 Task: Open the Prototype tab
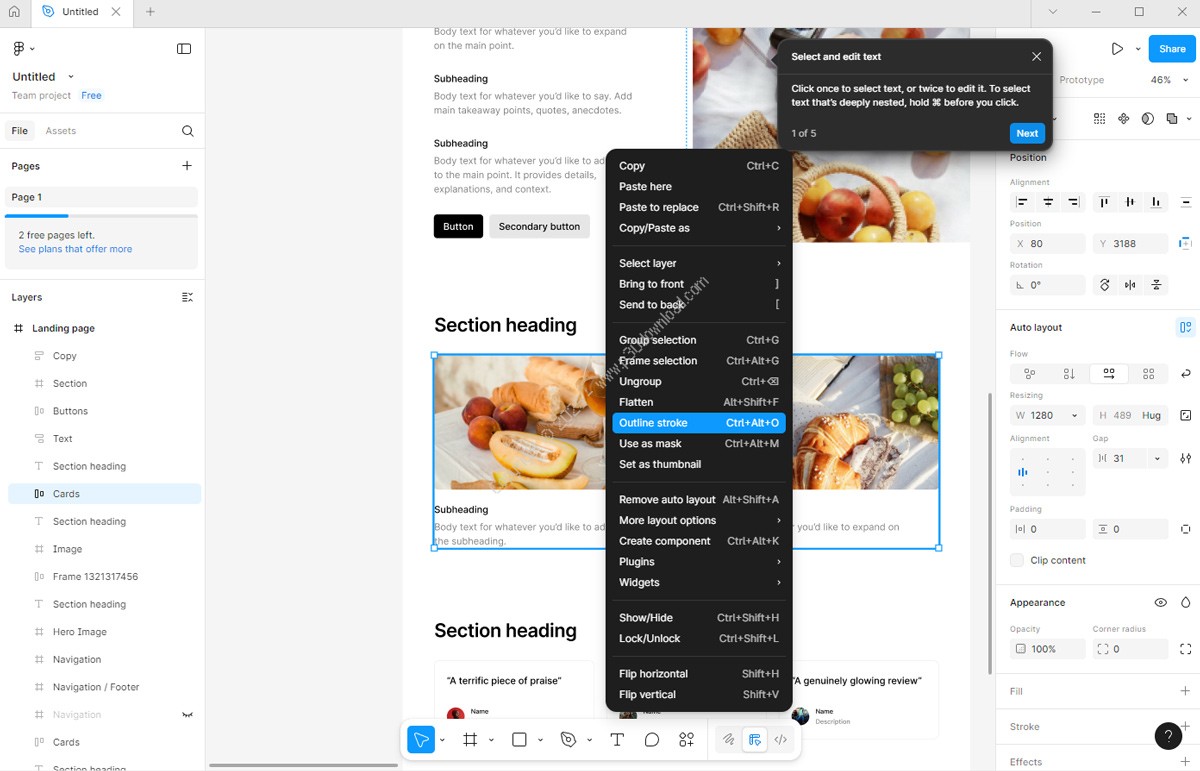point(1081,80)
